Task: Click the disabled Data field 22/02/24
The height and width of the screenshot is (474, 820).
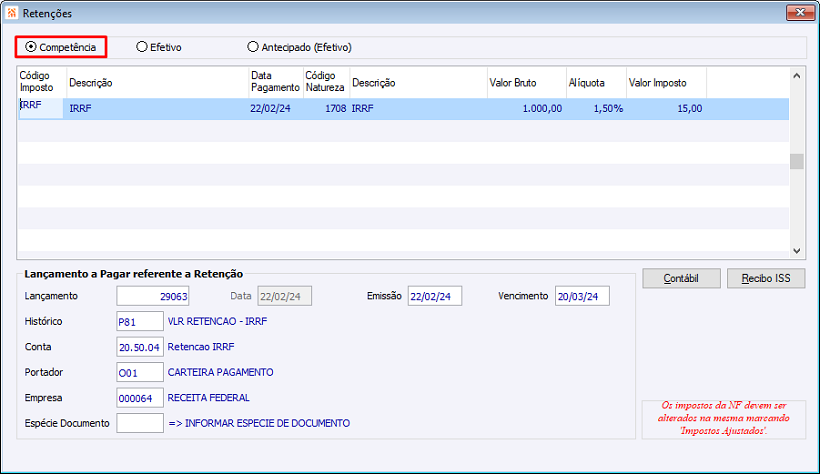Action: [284, 296]
